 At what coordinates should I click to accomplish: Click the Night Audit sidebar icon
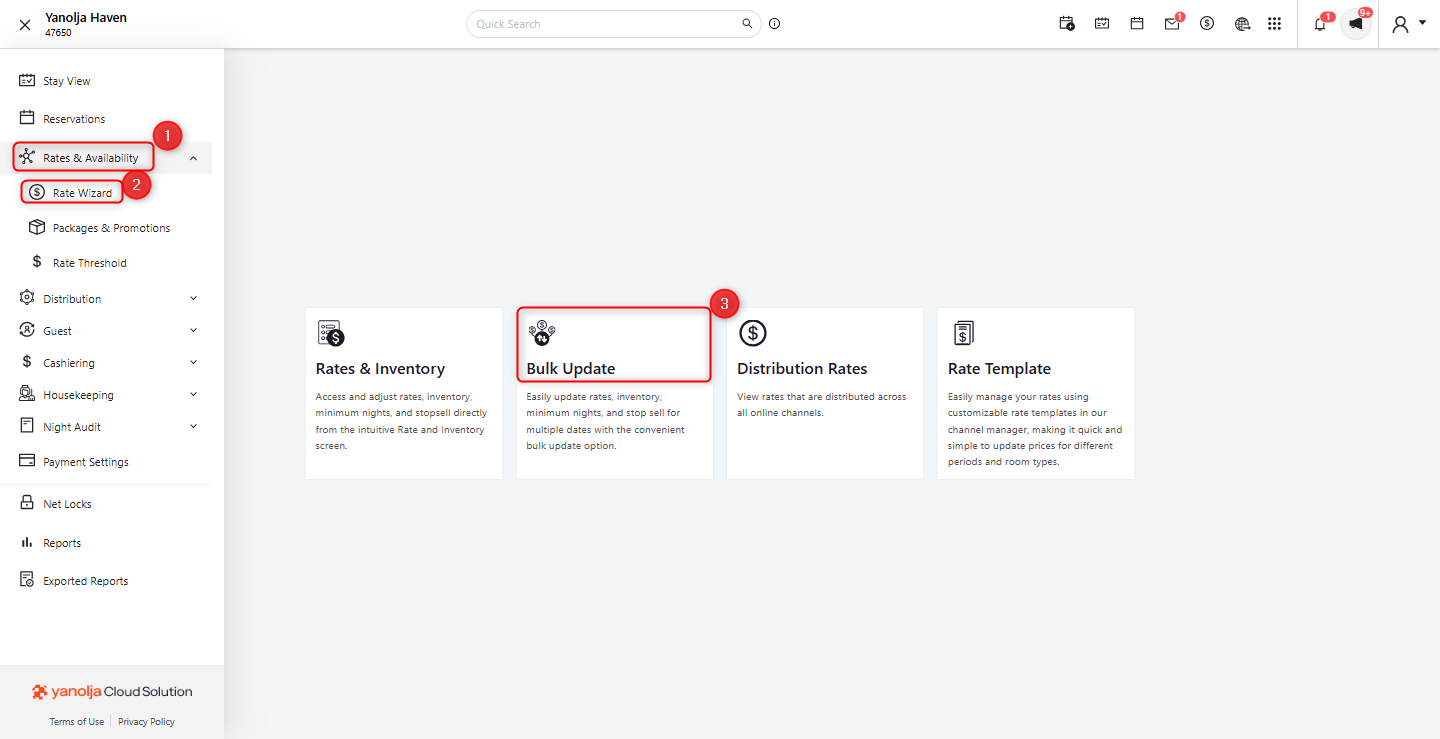coord(27,426)
